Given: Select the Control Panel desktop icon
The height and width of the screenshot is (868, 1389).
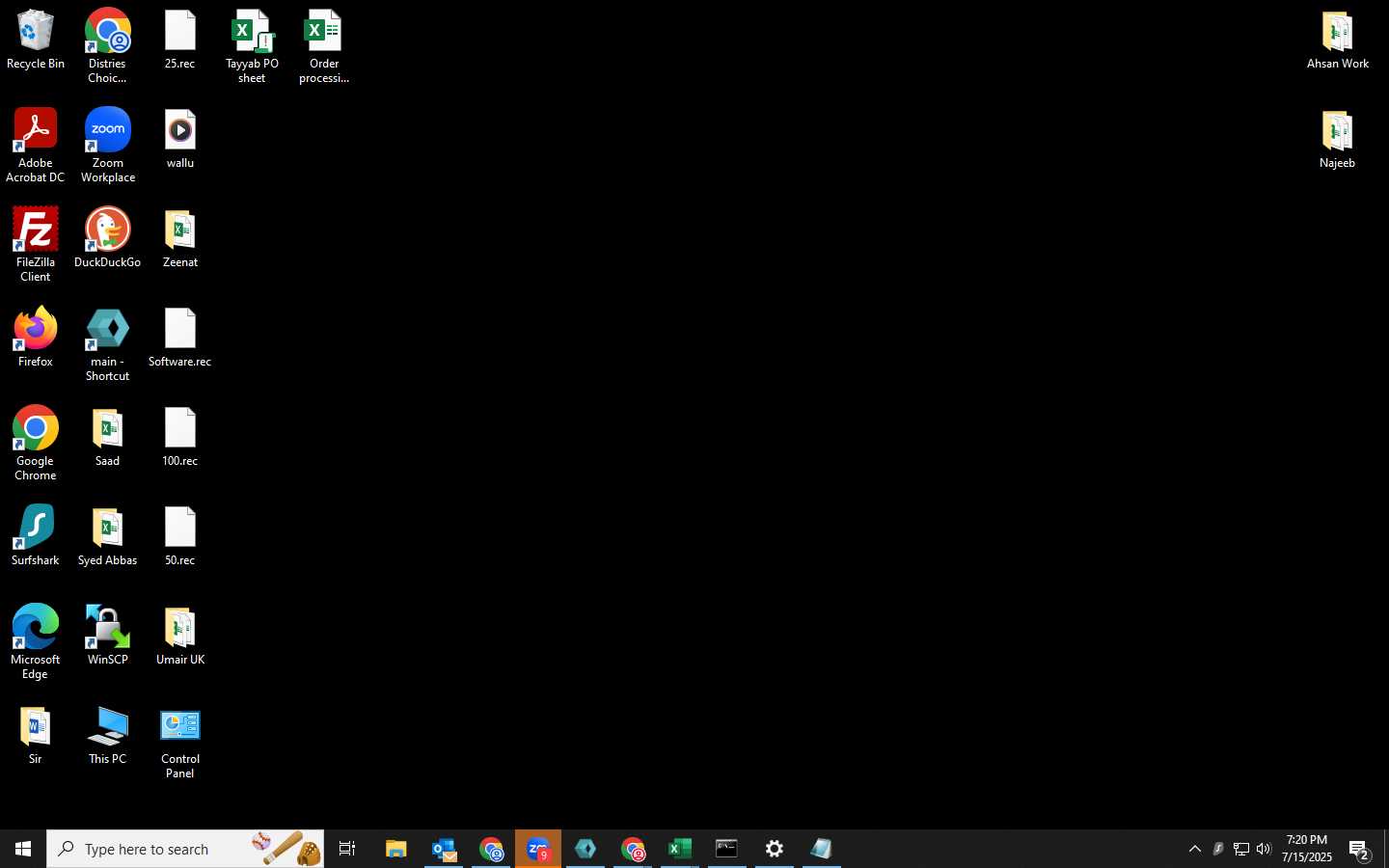Looking at the screenshot, I should click(180, 743).
